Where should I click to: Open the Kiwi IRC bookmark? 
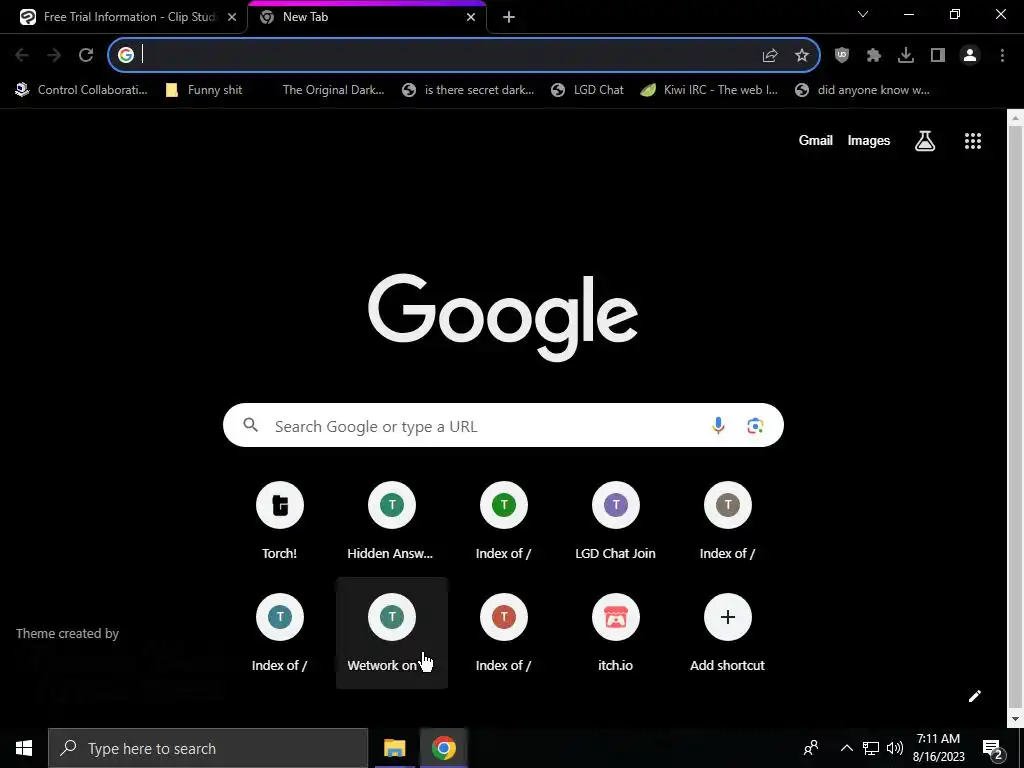click(709, 90)
